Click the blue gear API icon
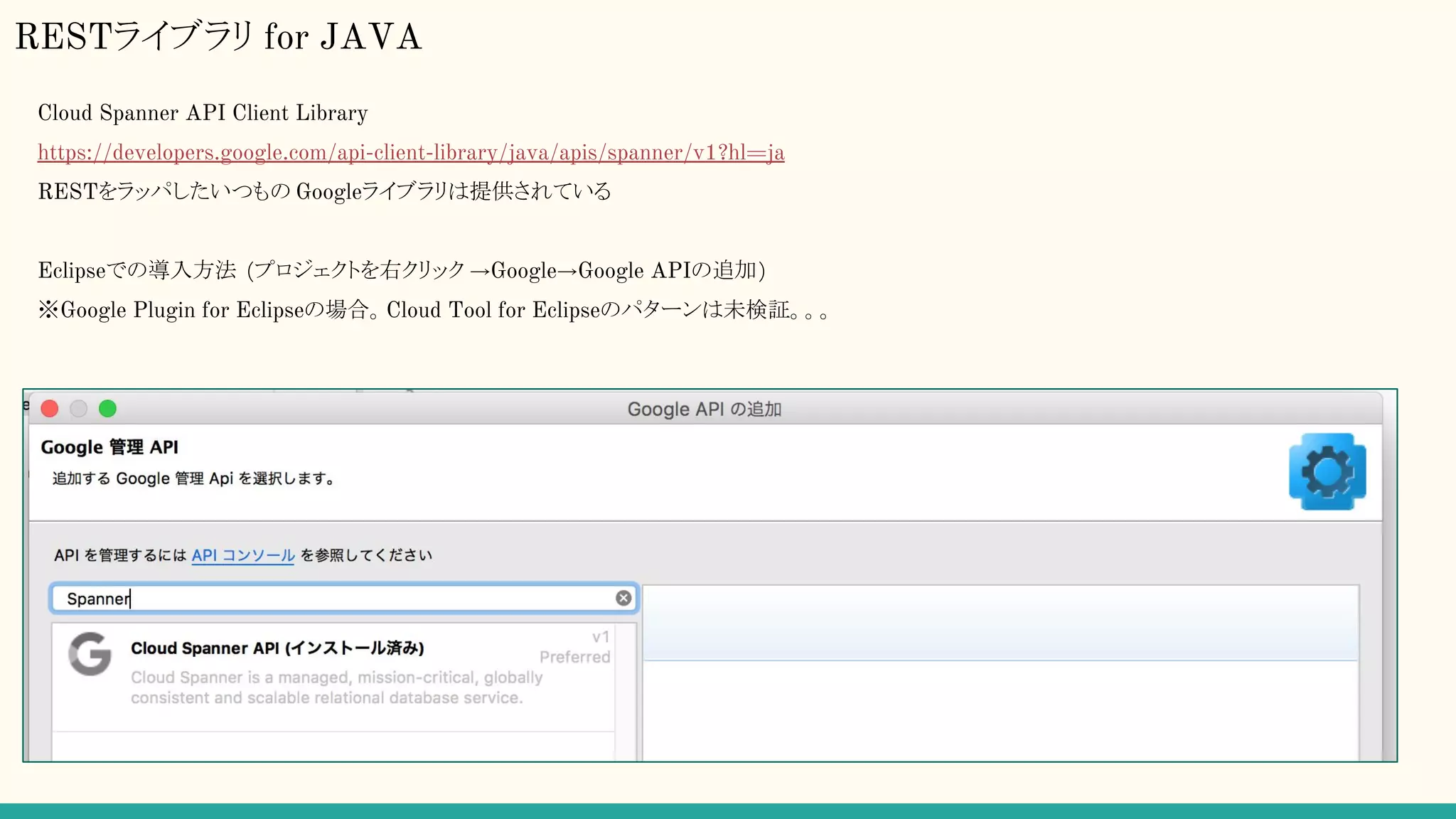This screenshot has width=1456, height=819. click(x=1327, y=471)
